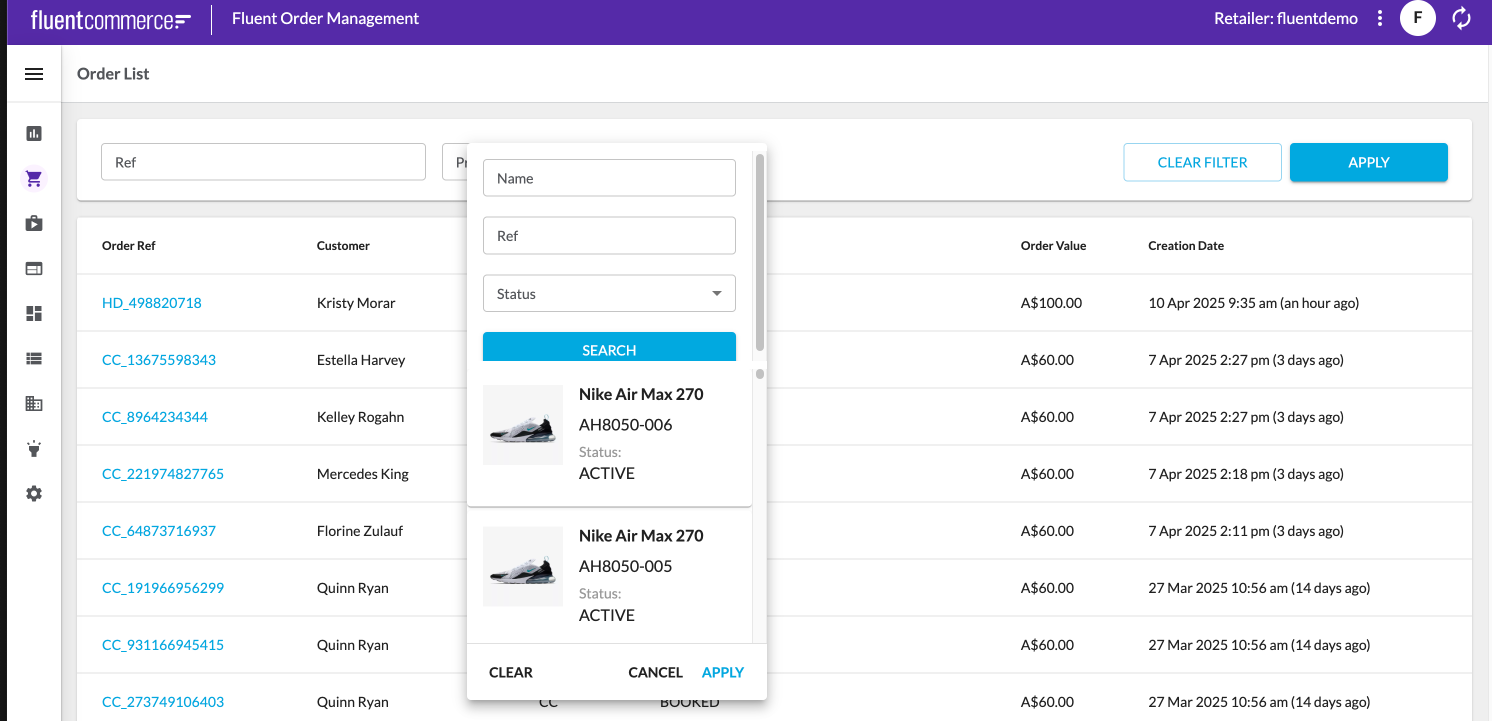
Task: Click the user avatar labeled F
Action: click(x=1417, y=18)
